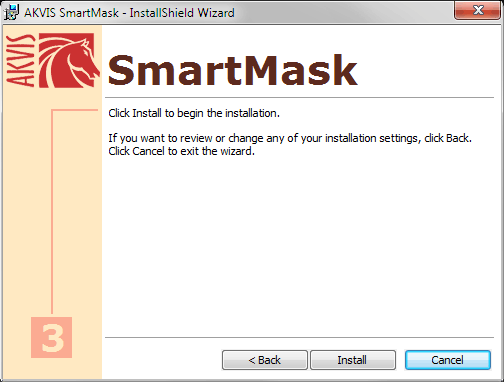Click the title 'AKVIS SmartMask - InstallShield Wizard'
Viewport: 504px width, 382px height.
(129, 13)
